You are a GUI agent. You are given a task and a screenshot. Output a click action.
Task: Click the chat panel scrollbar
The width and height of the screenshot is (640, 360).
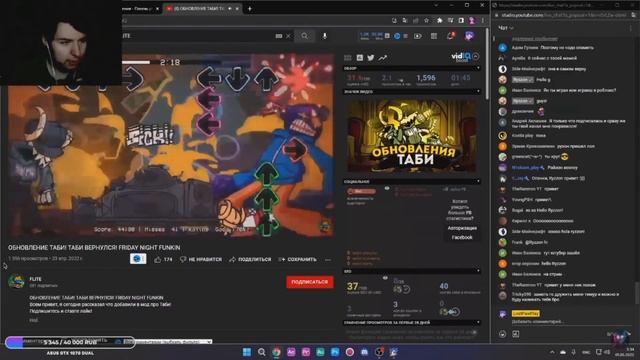(637, 292)
